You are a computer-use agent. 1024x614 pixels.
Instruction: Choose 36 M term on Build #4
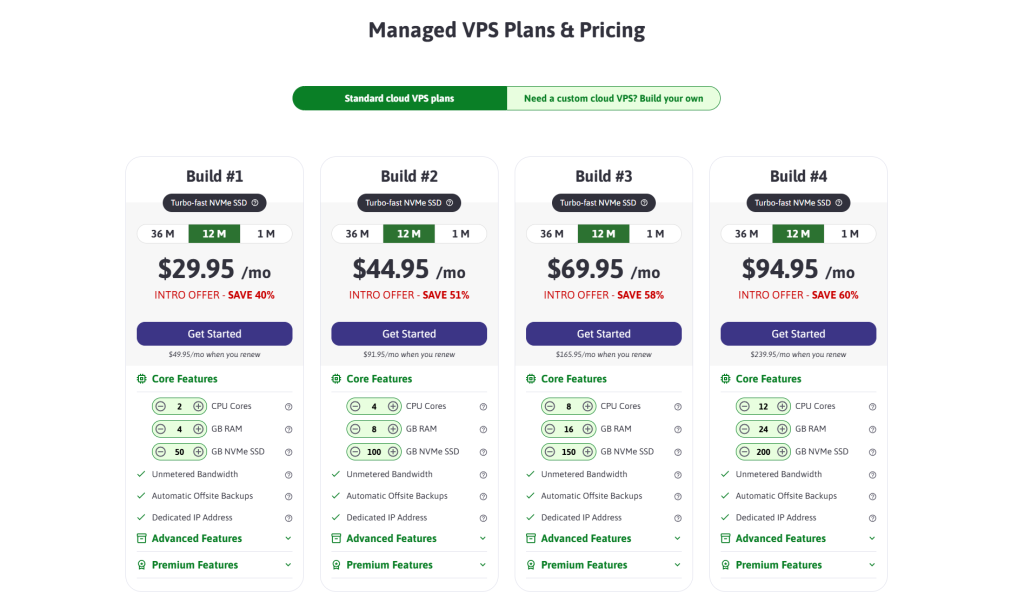(747, 234)
